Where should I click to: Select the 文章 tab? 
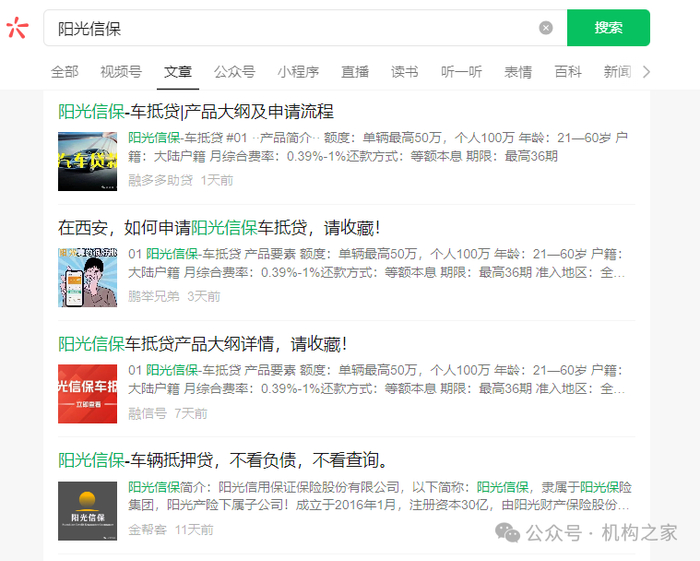pos(178,71)
